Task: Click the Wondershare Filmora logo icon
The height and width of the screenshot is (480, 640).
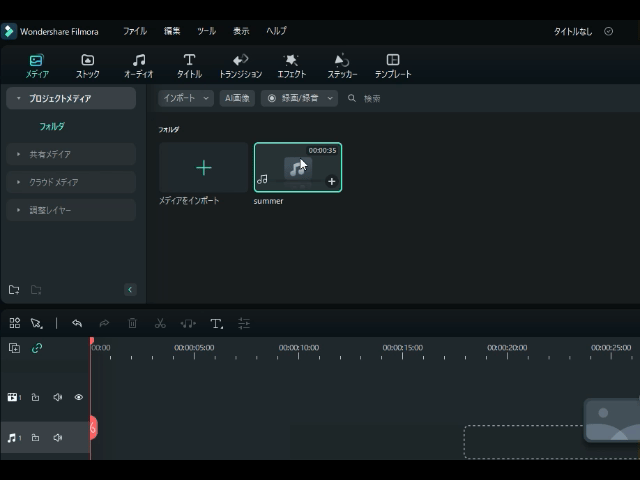Action: click(x=9, y=31)
